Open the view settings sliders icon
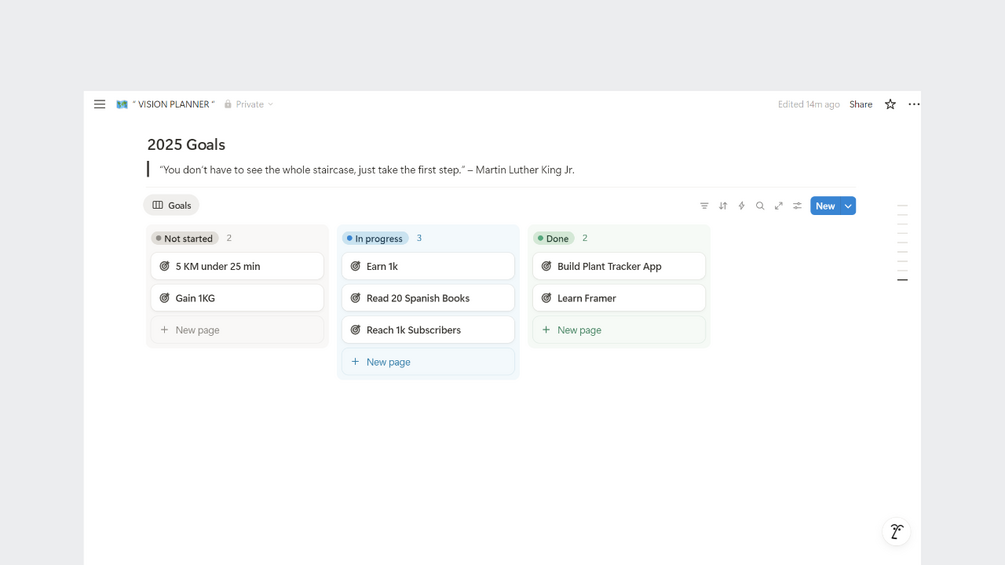The image size is (1005, 565). 797,206
